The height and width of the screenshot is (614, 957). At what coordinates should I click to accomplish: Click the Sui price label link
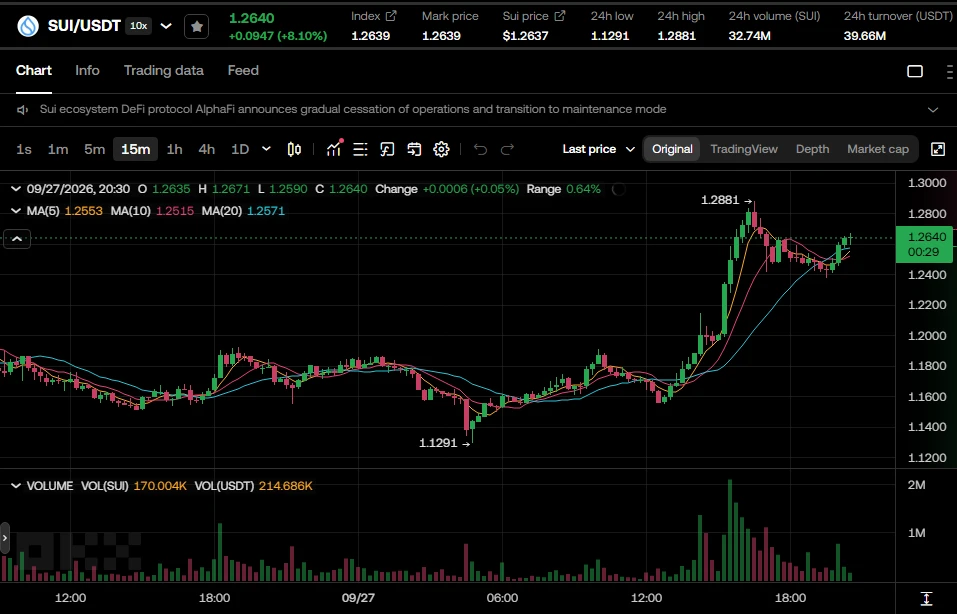(x=525, y=16)
